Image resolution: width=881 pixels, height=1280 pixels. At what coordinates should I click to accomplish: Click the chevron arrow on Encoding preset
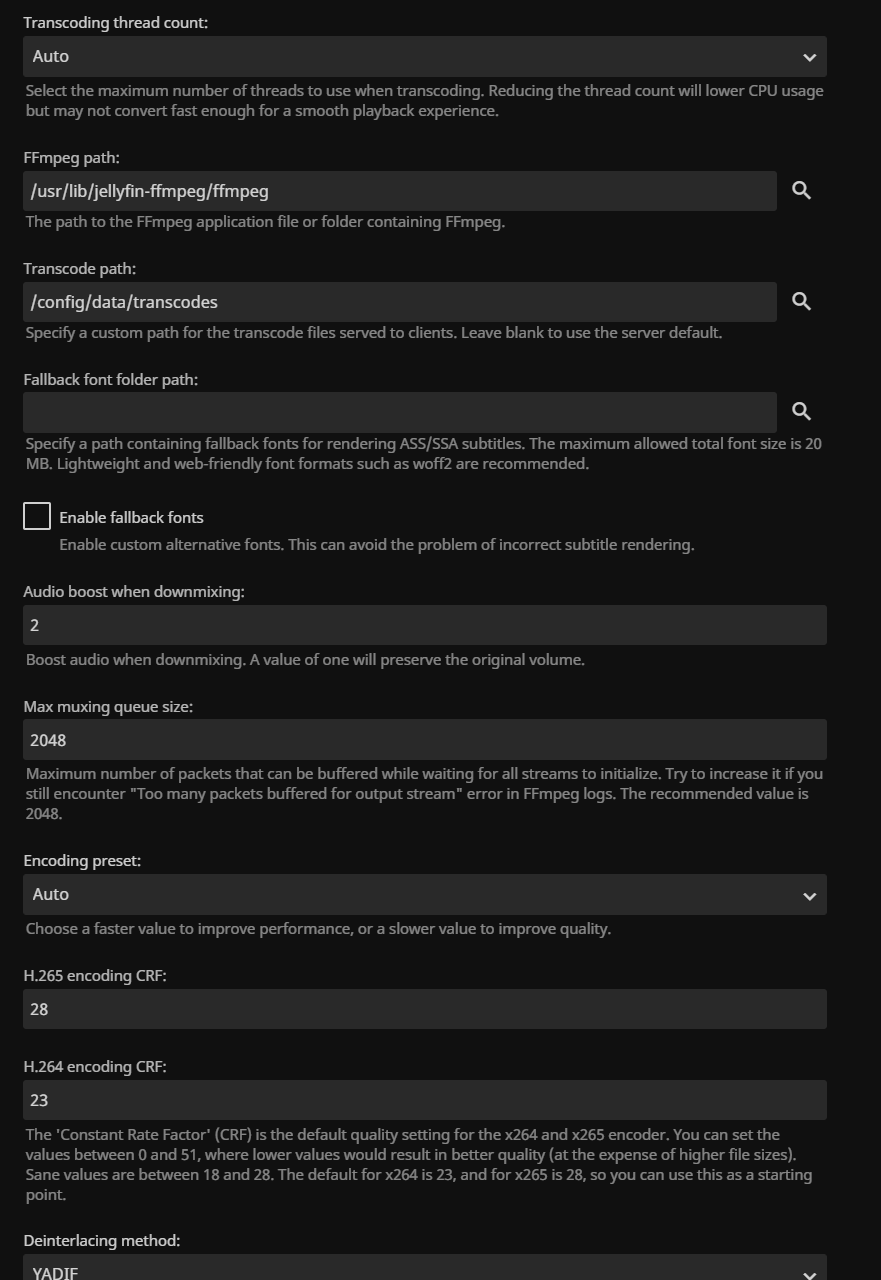point(809,896)
